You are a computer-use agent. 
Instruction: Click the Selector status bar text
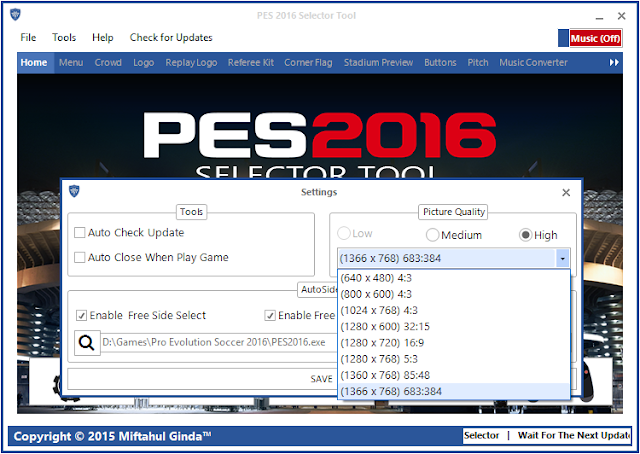tap(481, 436)
